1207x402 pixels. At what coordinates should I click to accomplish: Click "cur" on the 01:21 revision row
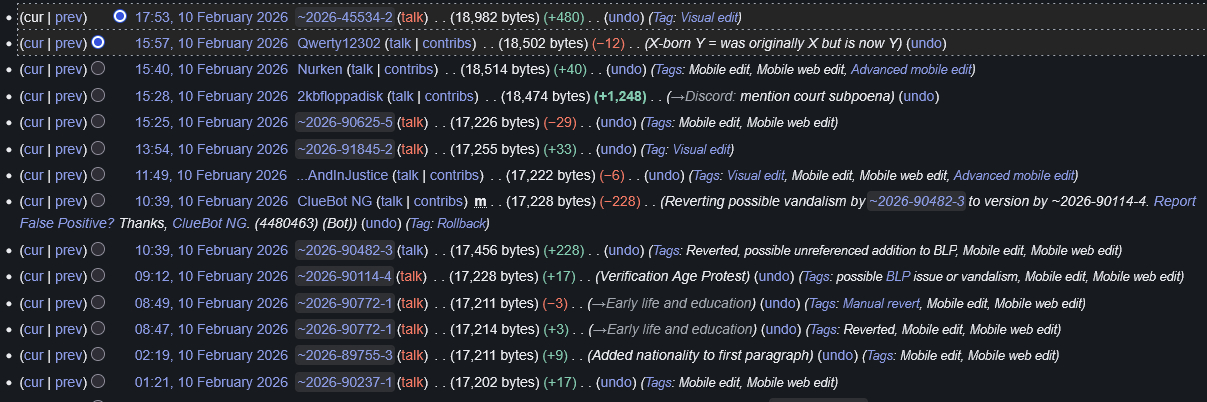[x=32, y=382]
